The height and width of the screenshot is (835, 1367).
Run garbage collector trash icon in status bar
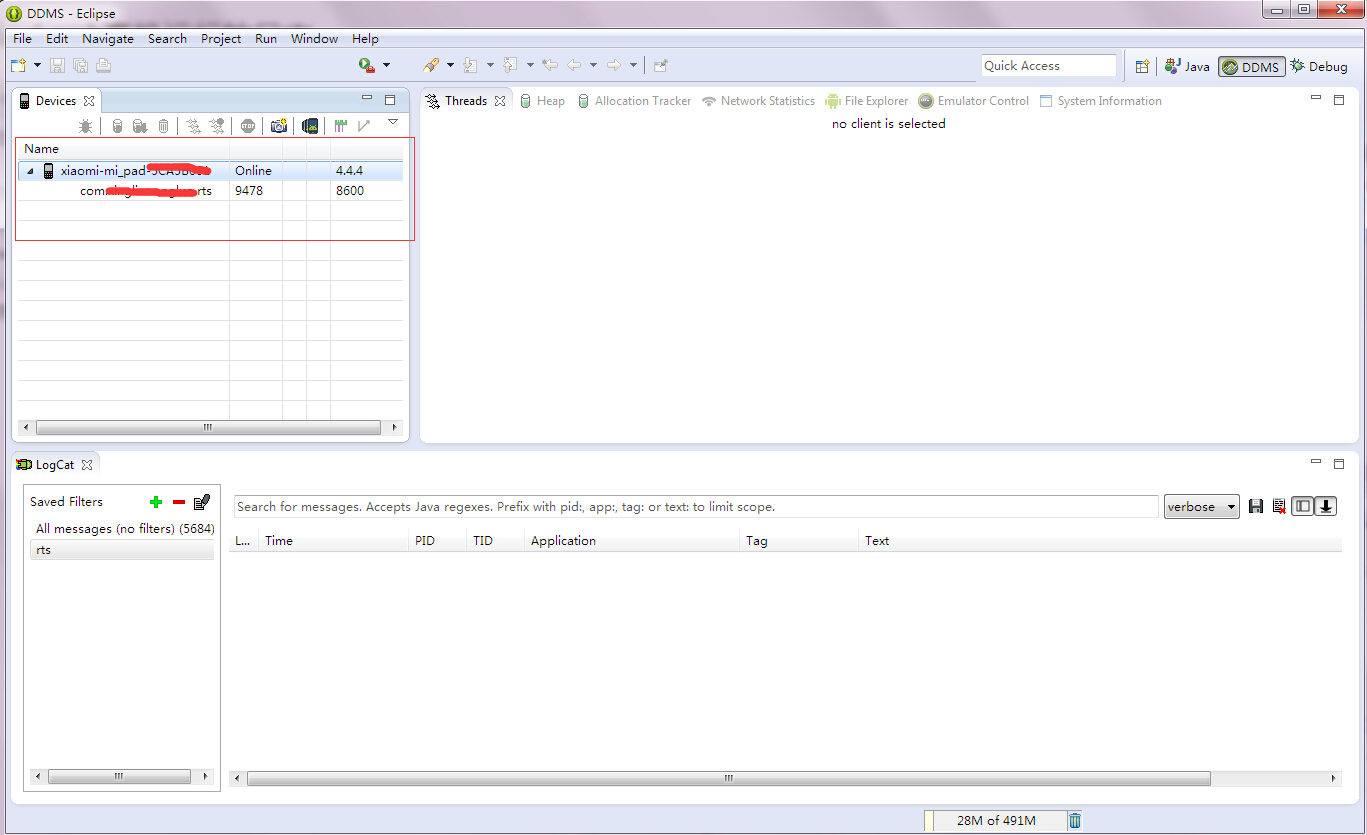click(x=1075, y=821)
